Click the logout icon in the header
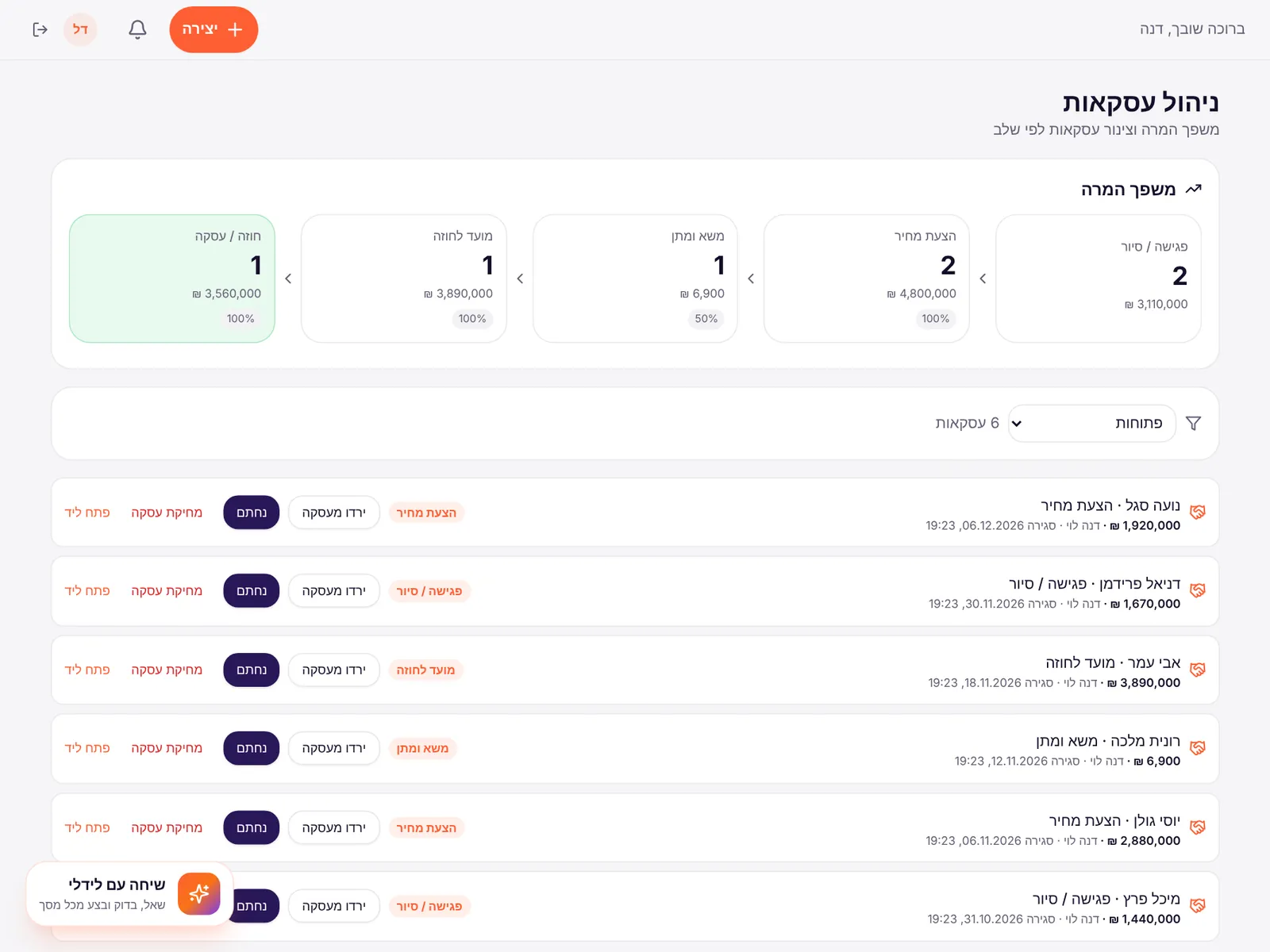1270x952 pixels. tap(40, 29)
